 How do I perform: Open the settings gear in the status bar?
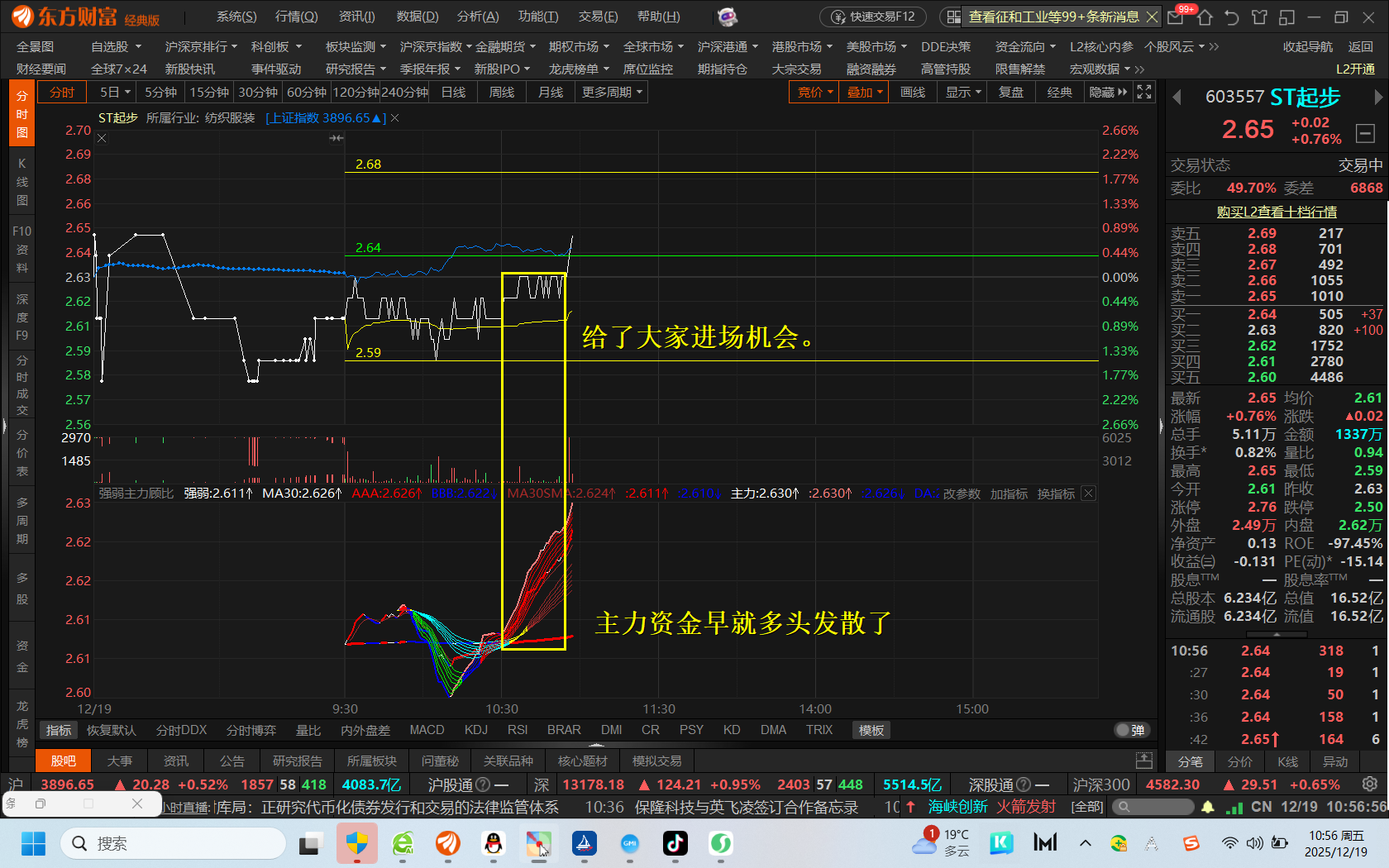pos(1370,784)
